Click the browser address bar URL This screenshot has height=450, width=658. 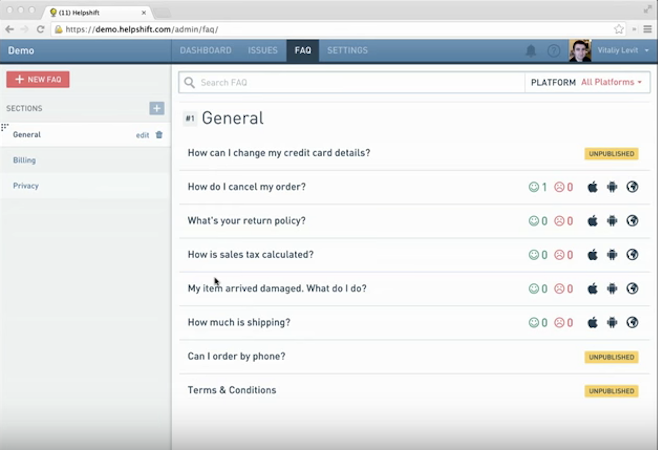(x=142, y=29)
